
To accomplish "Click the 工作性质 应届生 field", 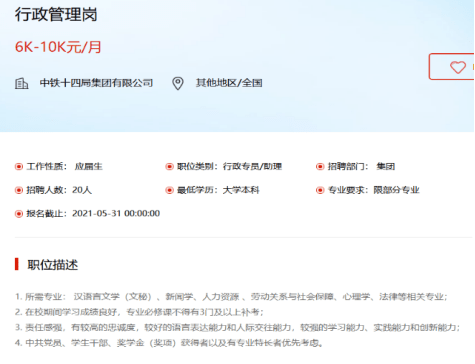I will point(64,166).
